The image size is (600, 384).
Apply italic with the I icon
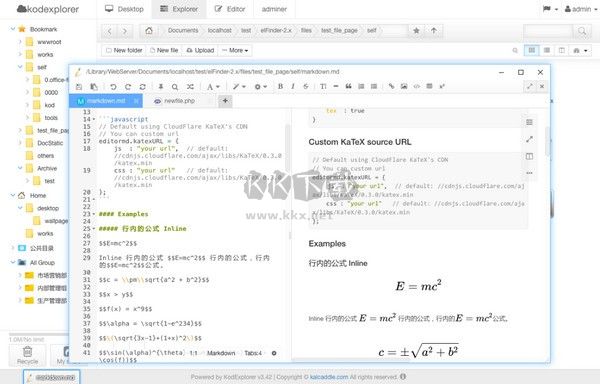pos(293,86)
